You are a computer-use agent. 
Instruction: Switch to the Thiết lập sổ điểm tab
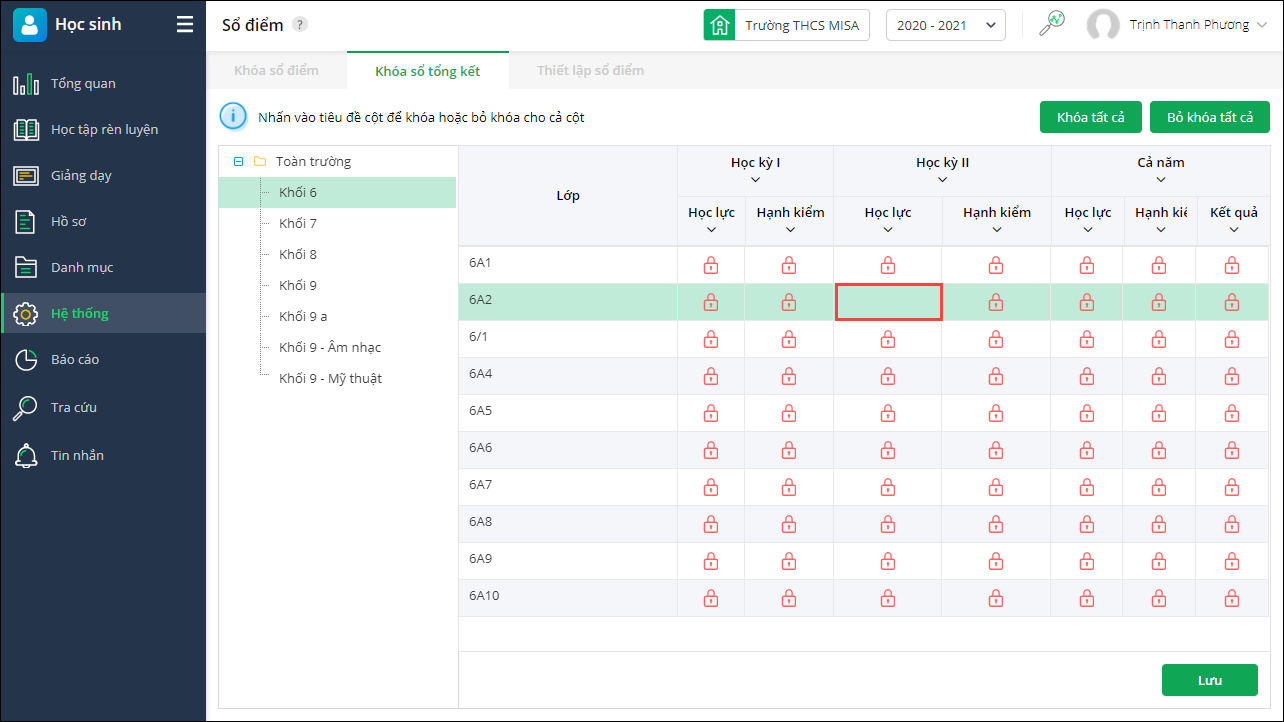pos(590,71)
